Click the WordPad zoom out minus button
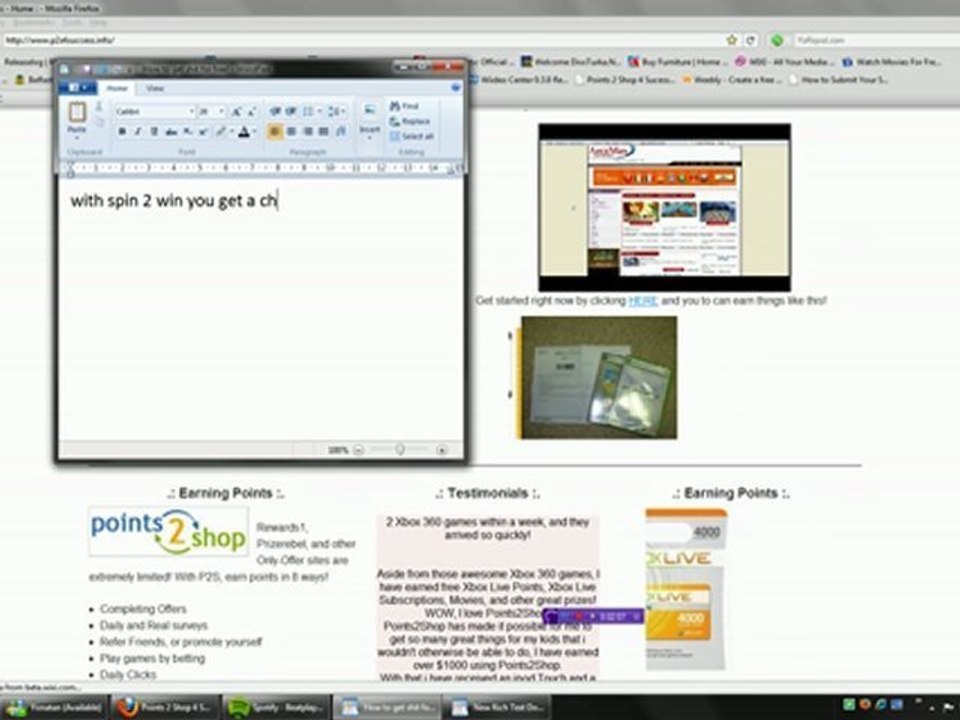This screenshot has width=960, height=720. point(359,450)
